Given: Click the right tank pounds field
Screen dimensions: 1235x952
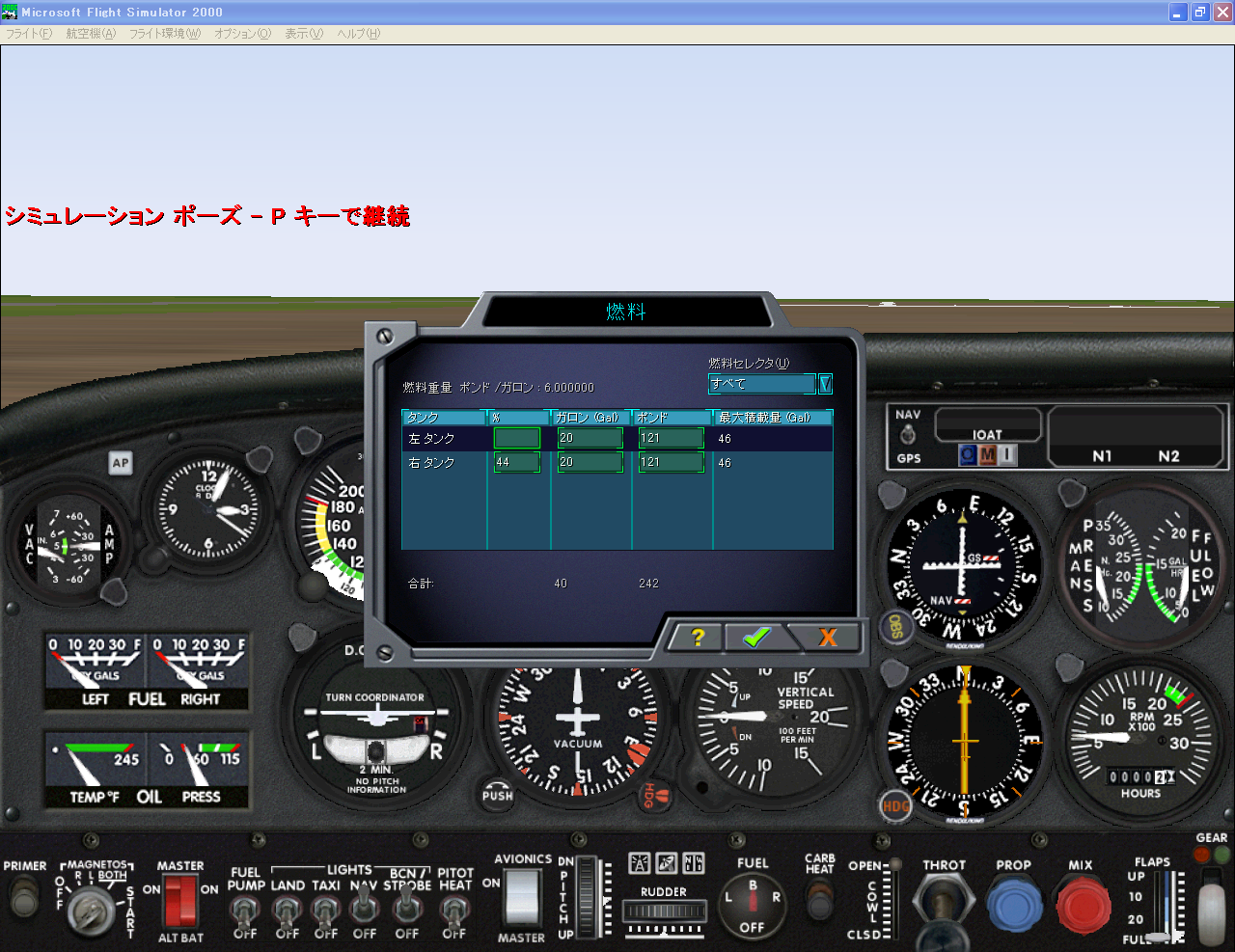Looking at the screenshot, I should [x=672, y=462].
